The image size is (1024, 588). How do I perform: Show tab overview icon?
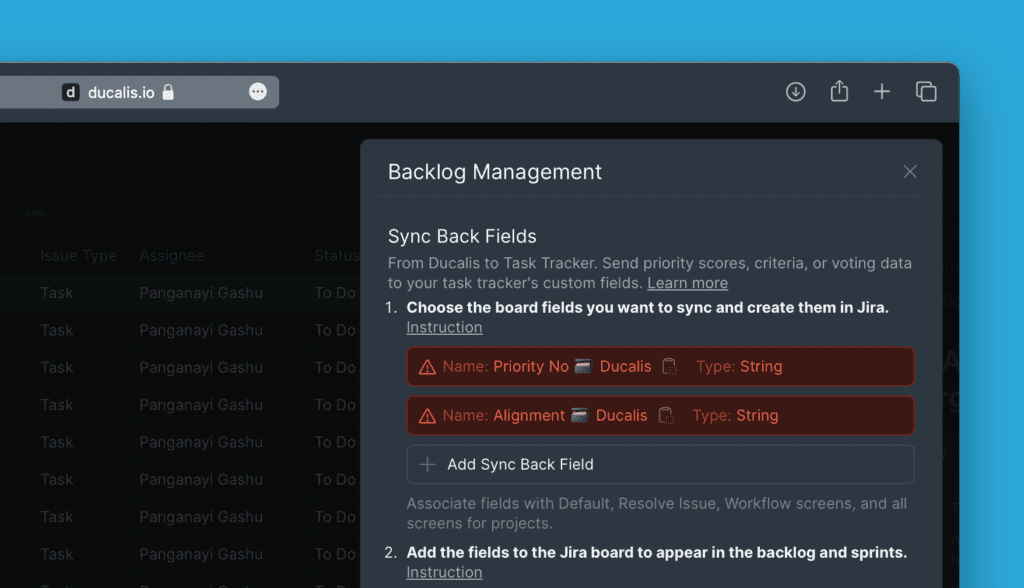[926, 91]
